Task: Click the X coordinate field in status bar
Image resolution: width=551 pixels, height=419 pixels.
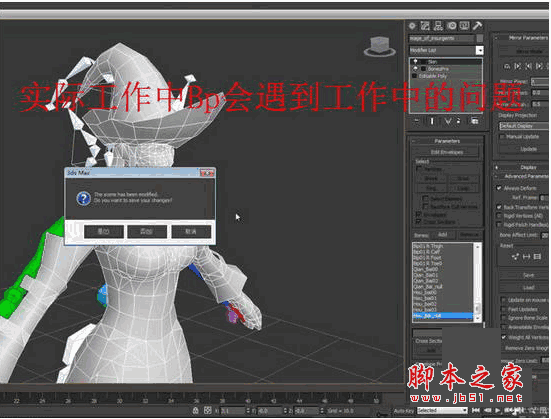Action: (233, 410)
